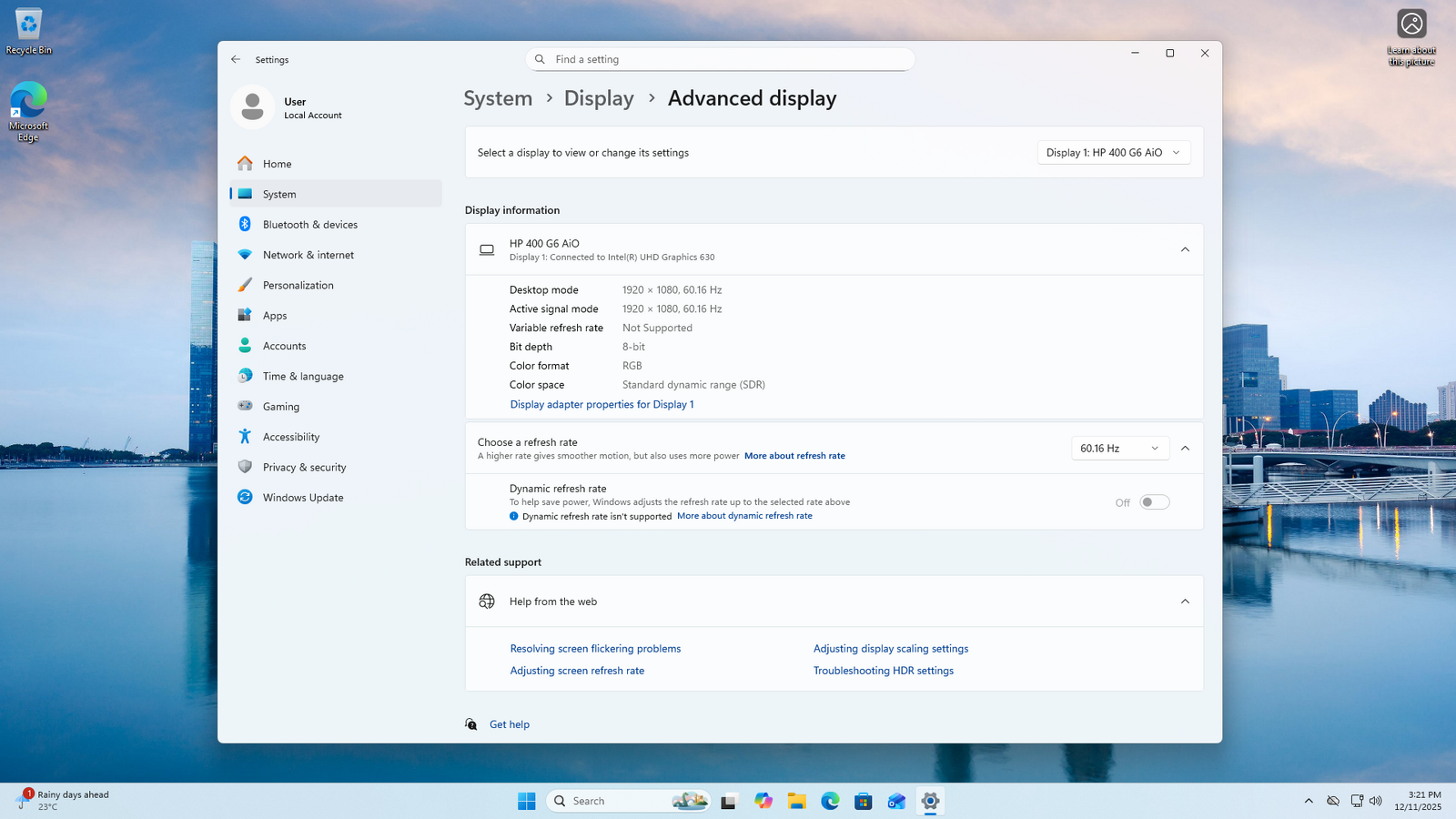This screenshot has height=819, width=1456.
Task: Open the display selector dropdown
Action: pyautogui.click(x=1113, y=153)
